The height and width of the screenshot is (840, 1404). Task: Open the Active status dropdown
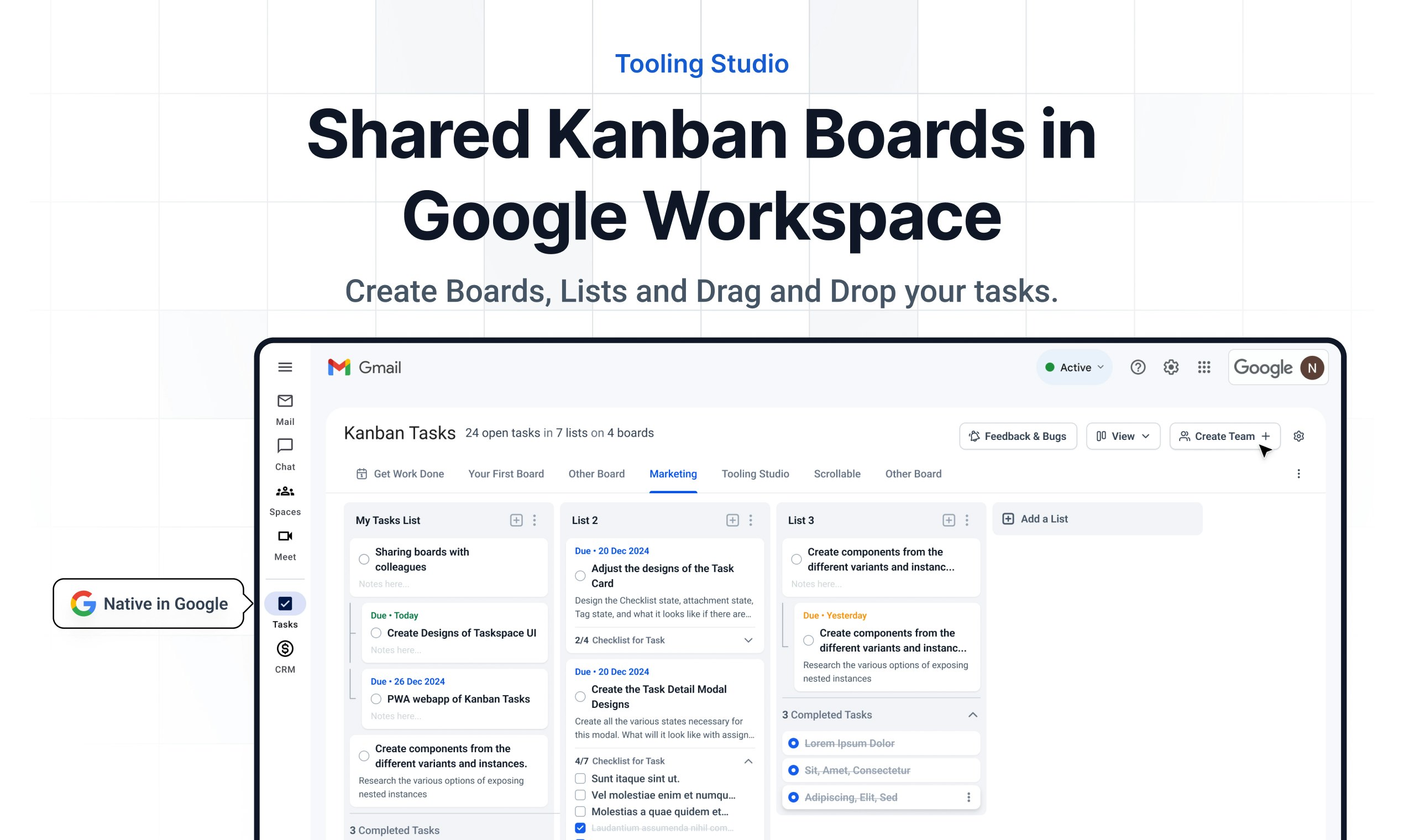(1074, 368)
